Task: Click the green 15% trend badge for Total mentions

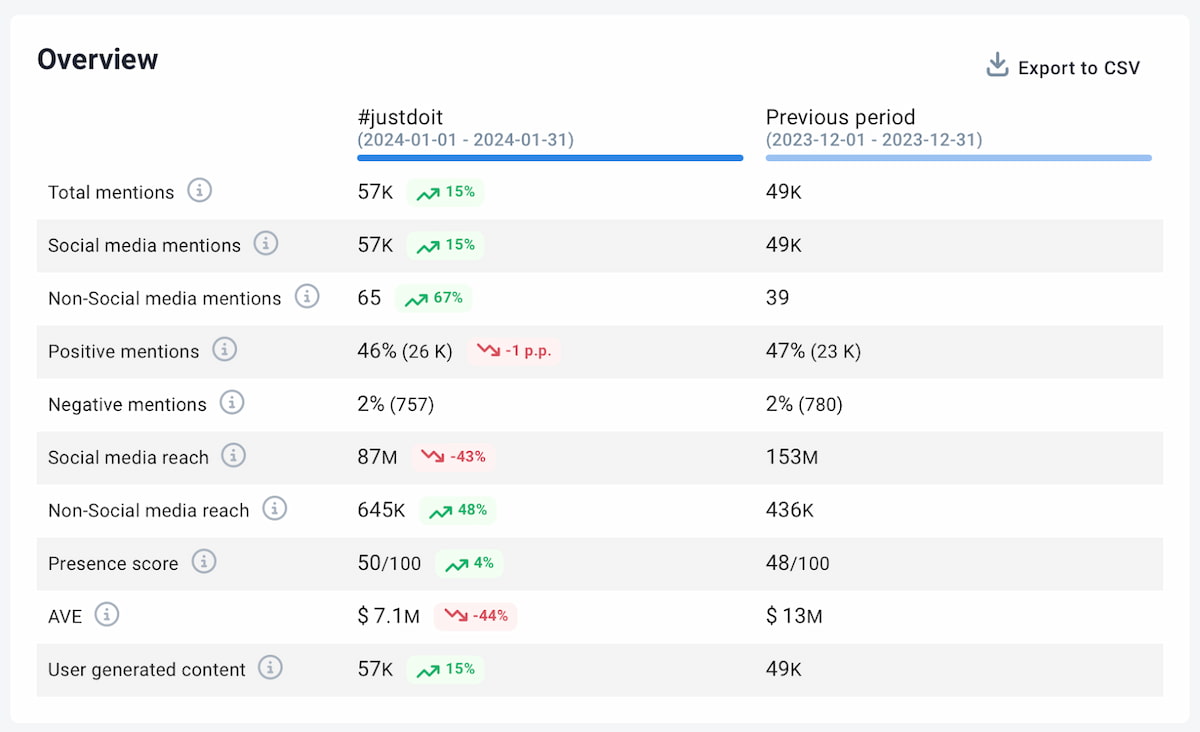Action: point(444,192)
